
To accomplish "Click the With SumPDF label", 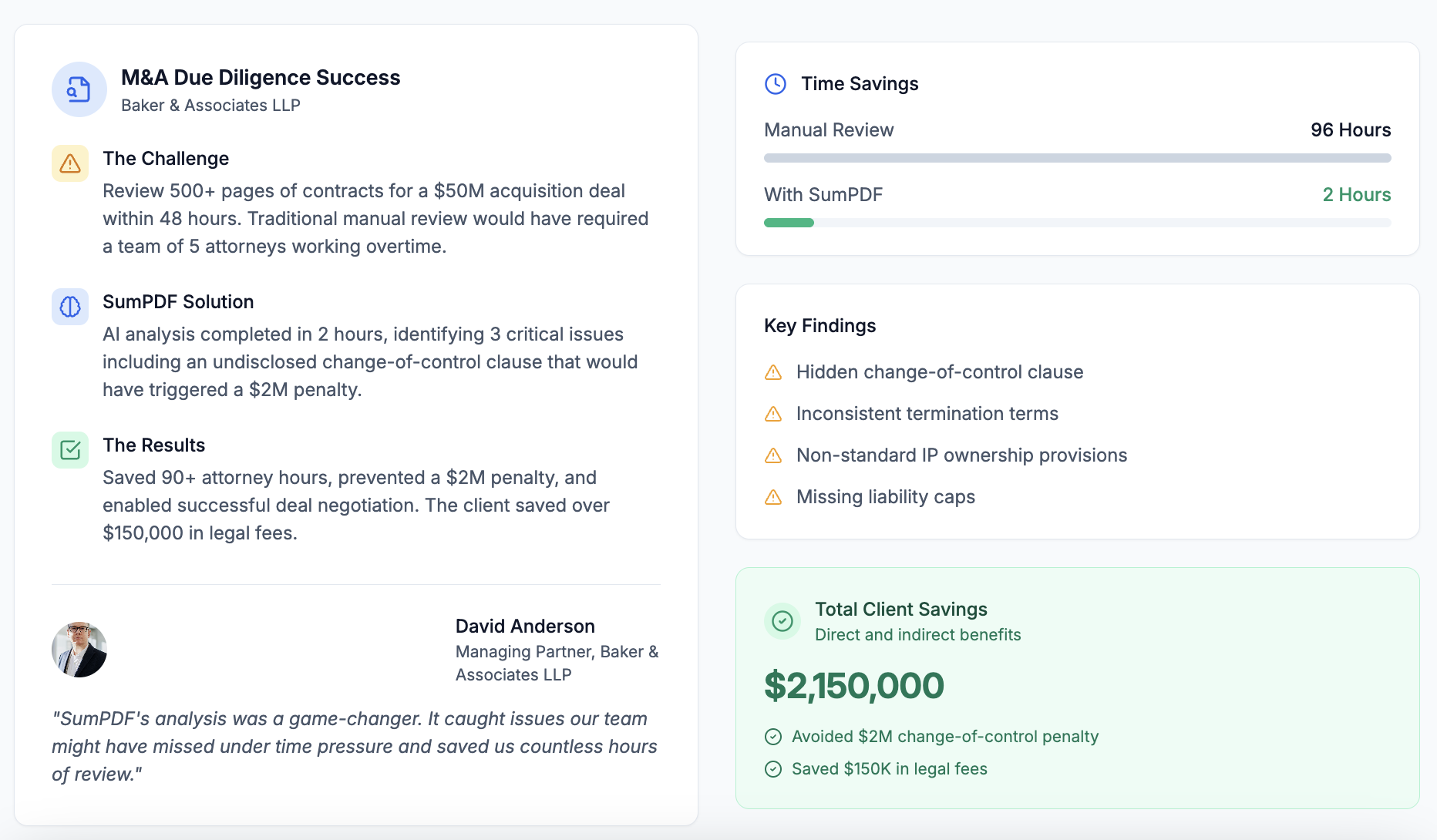I will click(x=823, y=195).
